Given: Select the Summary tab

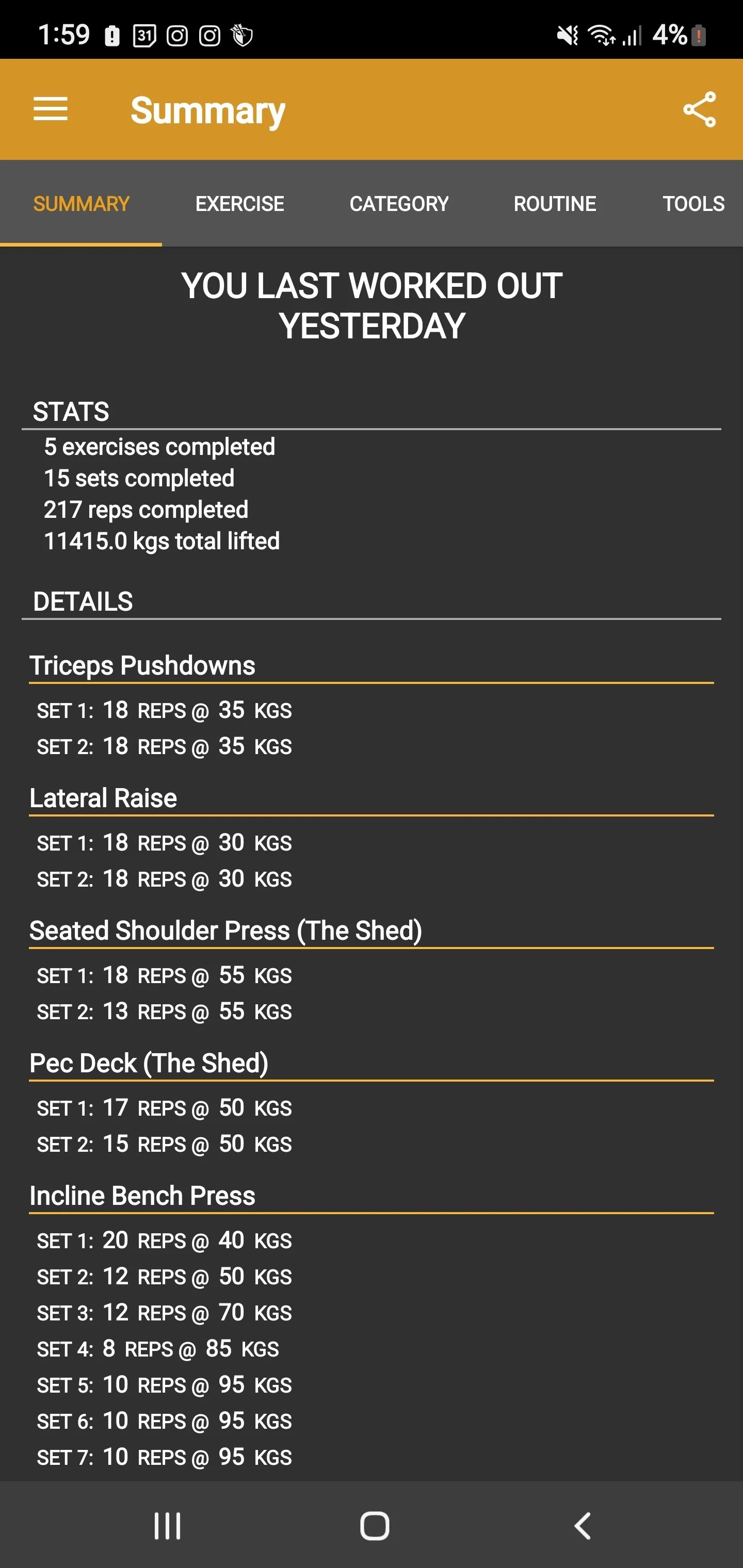Looking at the screenshot, I should click(x=81, y=203).
